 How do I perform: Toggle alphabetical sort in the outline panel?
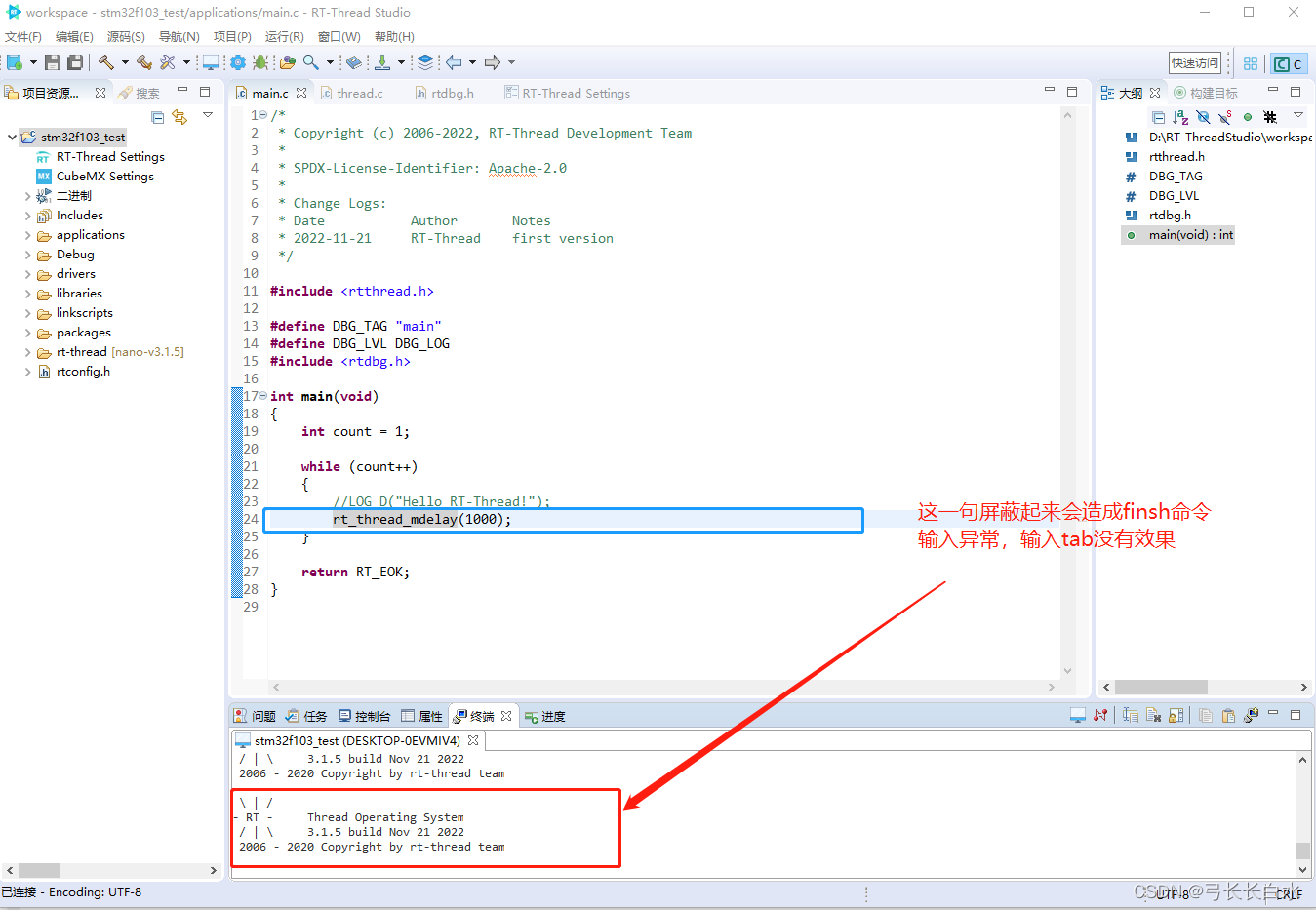(x=1180, y=117)
